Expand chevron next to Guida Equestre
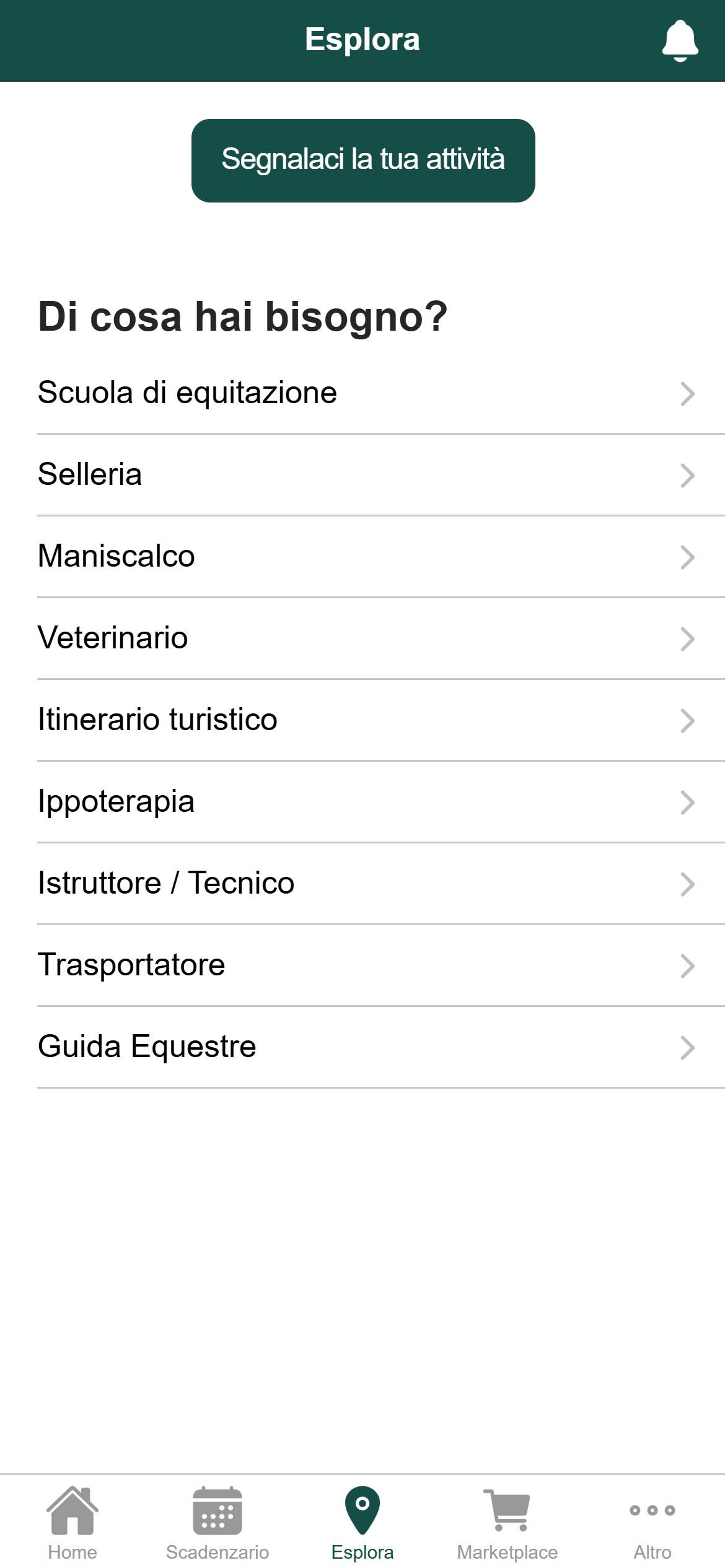Screen dimensions: 725x1568 pos(687,1048)
